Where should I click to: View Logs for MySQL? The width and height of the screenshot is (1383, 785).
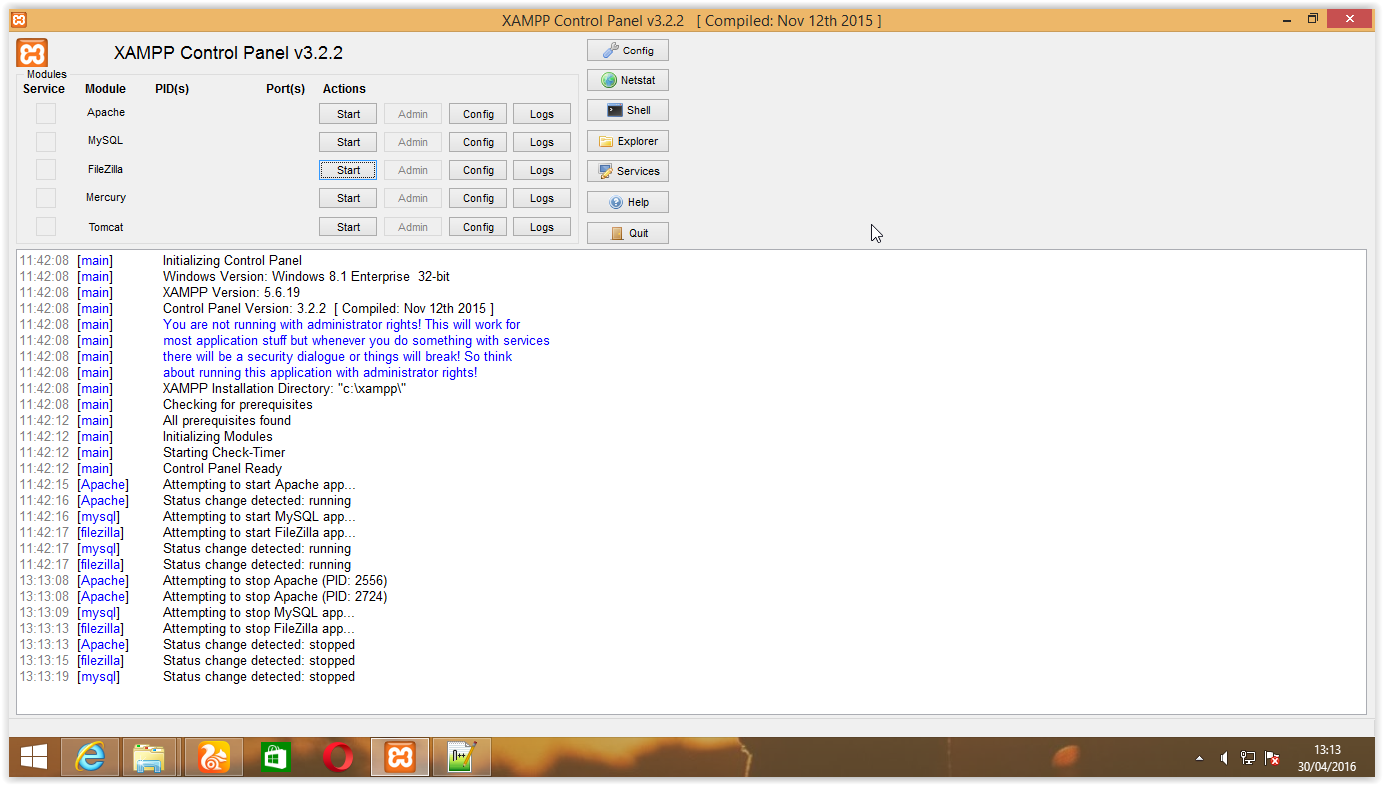coord(542,142)
